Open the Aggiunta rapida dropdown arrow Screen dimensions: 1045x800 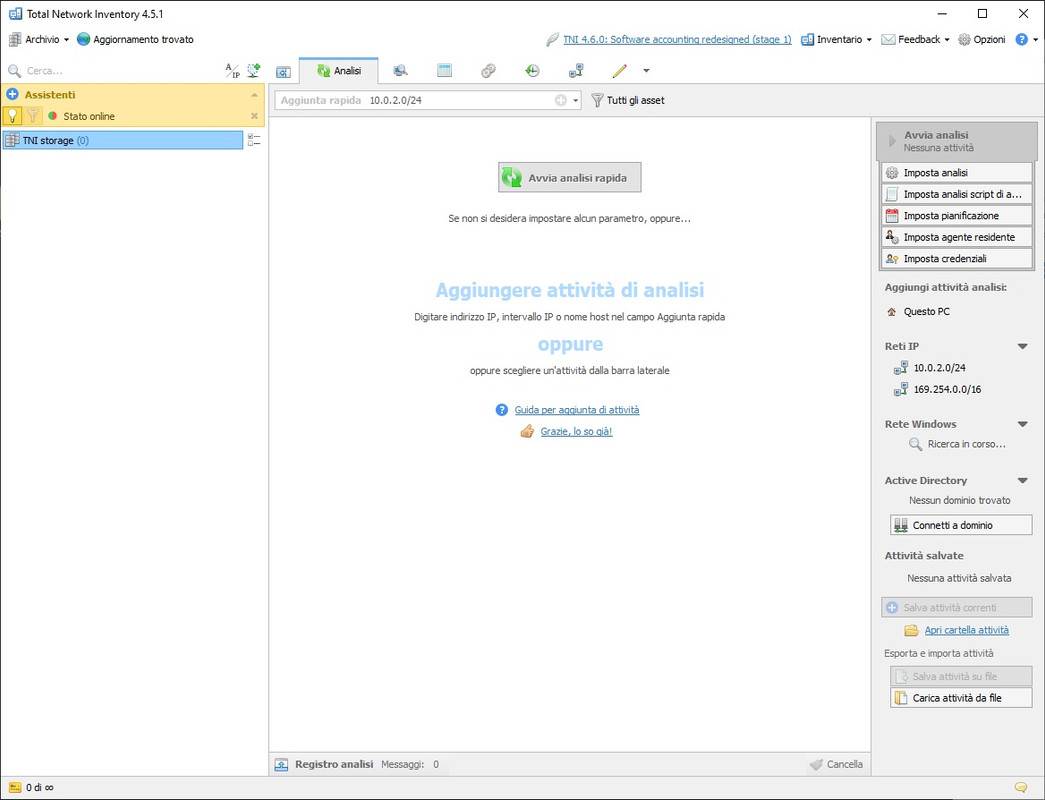(x=576, y=101)
